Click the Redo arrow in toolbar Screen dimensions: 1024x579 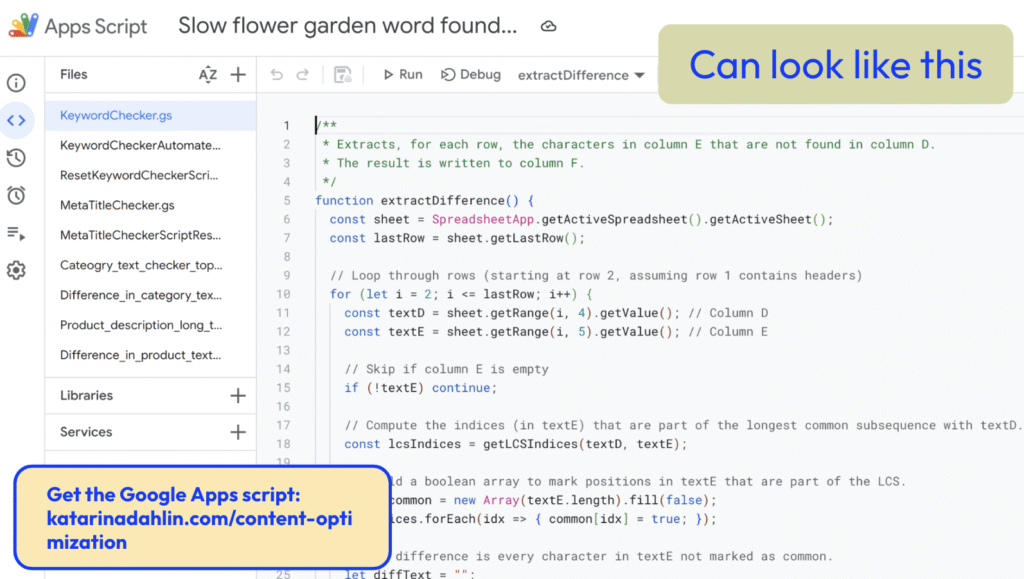[302, 75]
